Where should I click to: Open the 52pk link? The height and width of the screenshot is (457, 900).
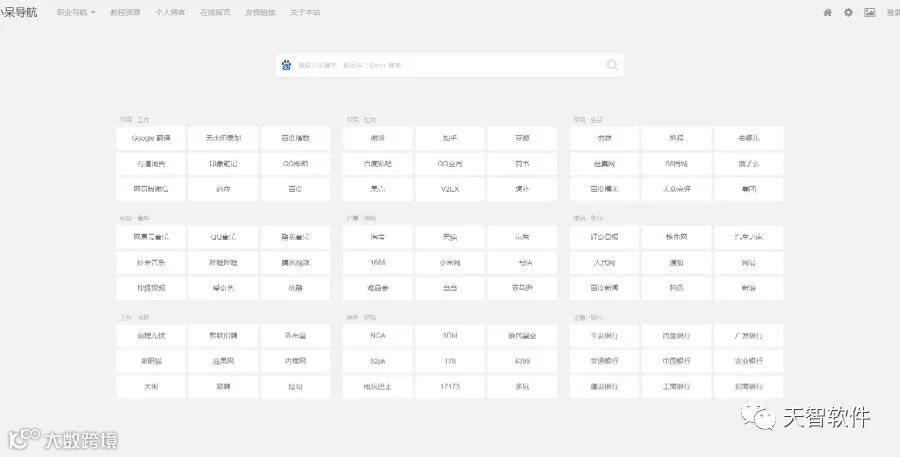pyautogui.click(x=378, y=361)
